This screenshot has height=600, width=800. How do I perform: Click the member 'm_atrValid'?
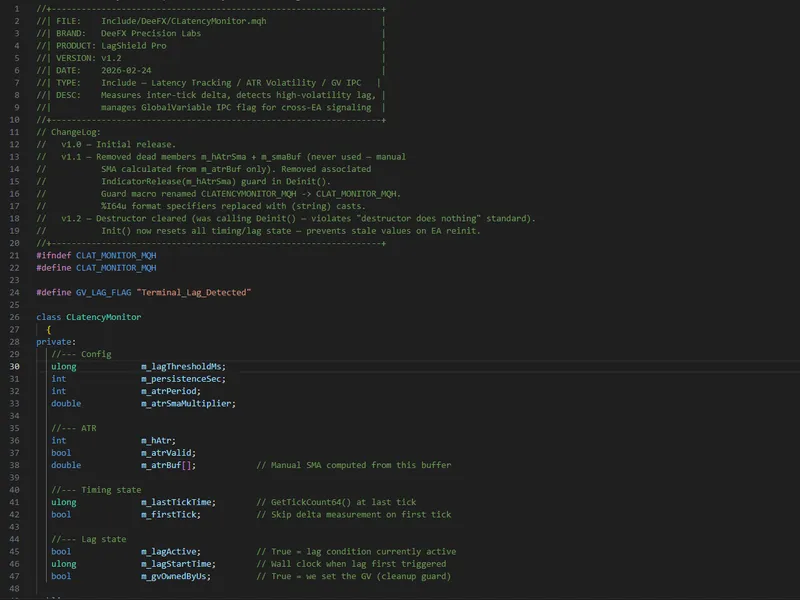(166, 453)
